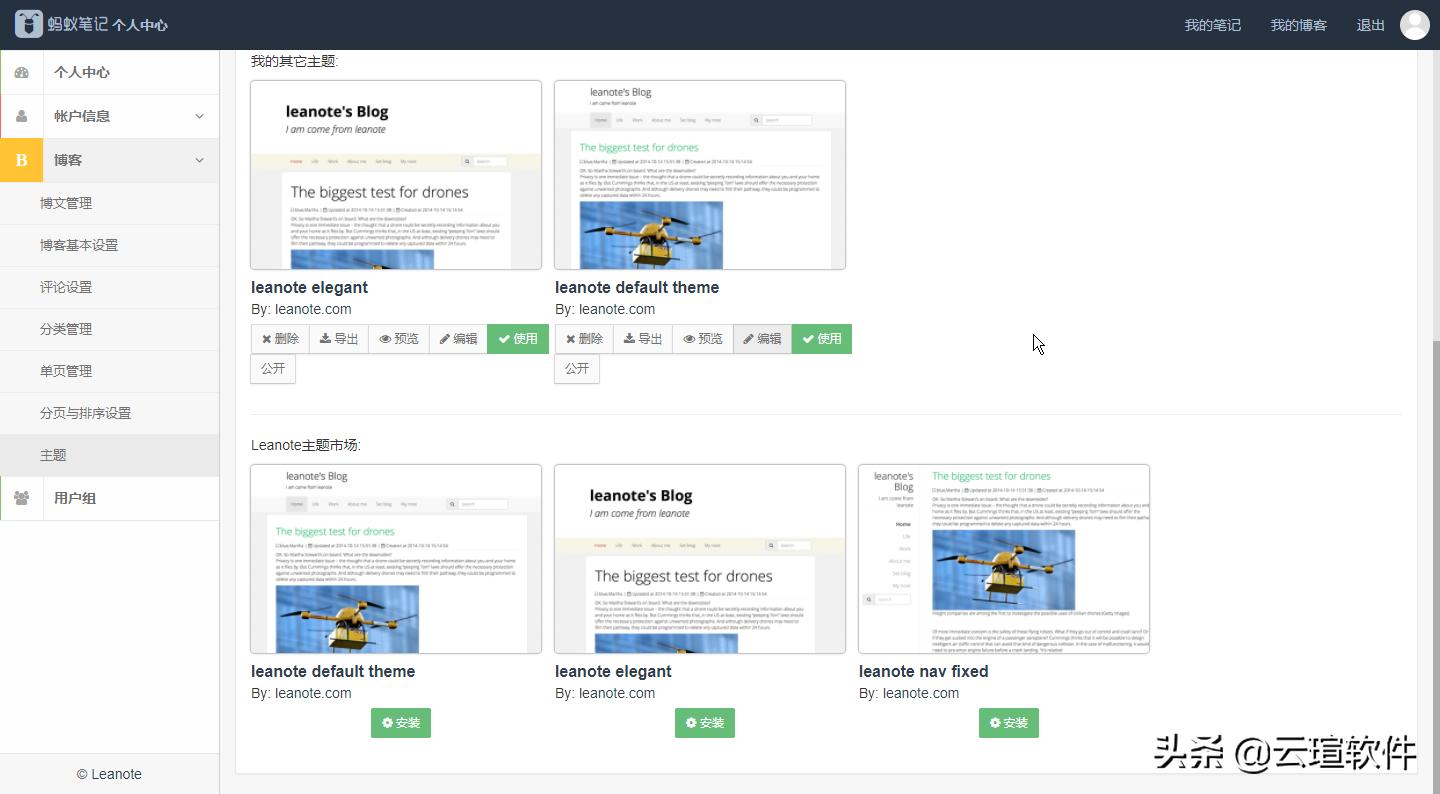This screenshot has height=794, width=1440.
Task: Install leanote elegant theme from market
Action: [x=705, y=723]
